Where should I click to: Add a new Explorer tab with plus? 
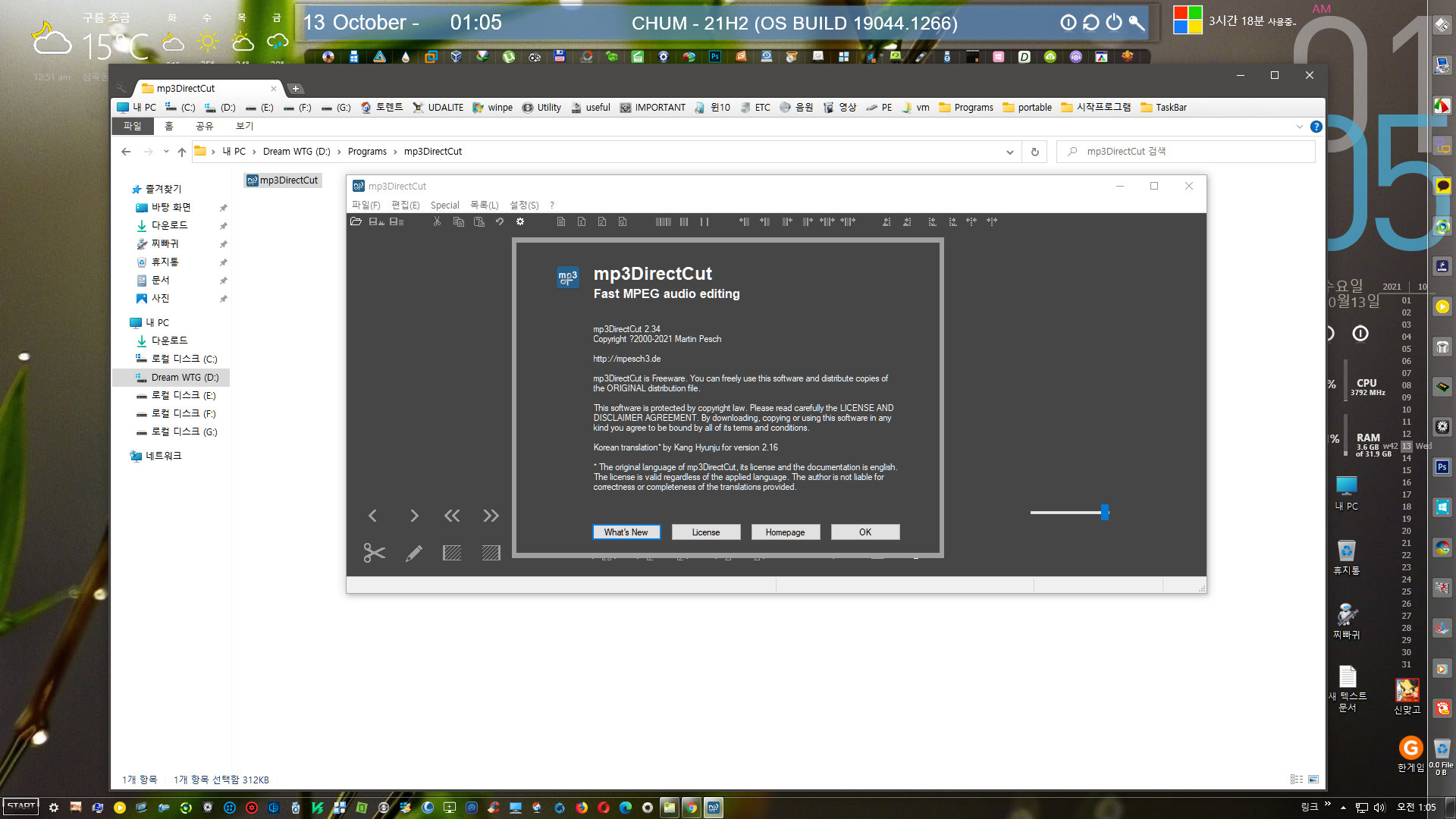(x=296, y=89)
